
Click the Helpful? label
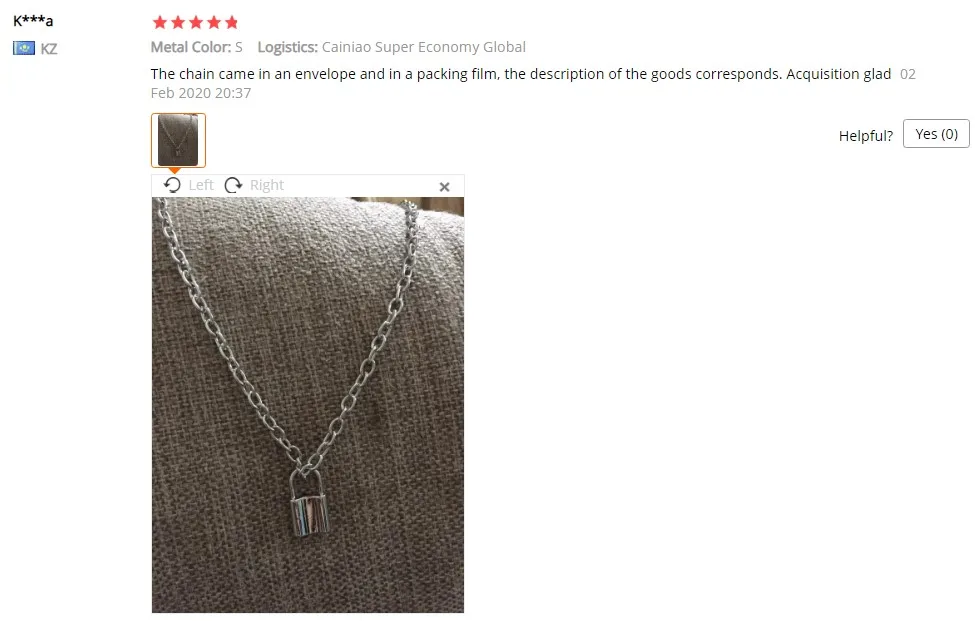866,136
